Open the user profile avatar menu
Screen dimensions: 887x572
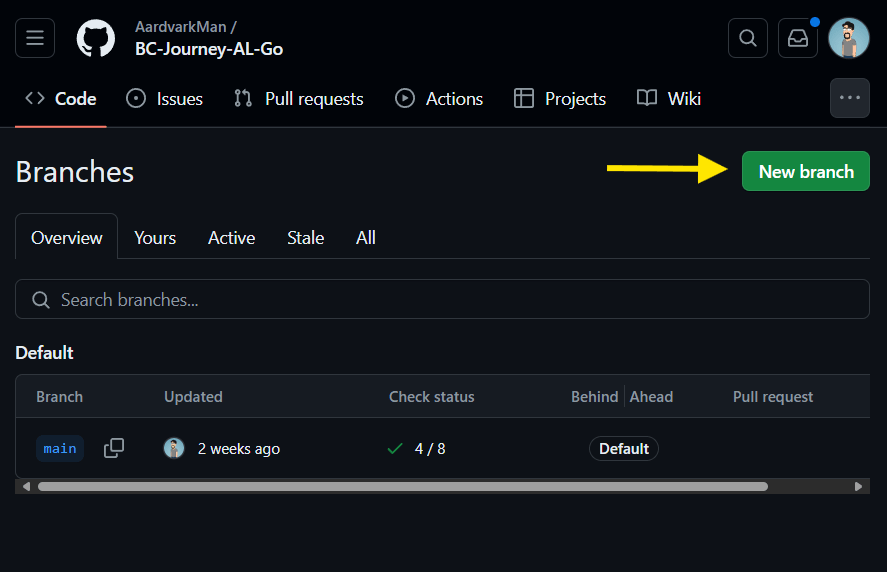coord(849,38)
